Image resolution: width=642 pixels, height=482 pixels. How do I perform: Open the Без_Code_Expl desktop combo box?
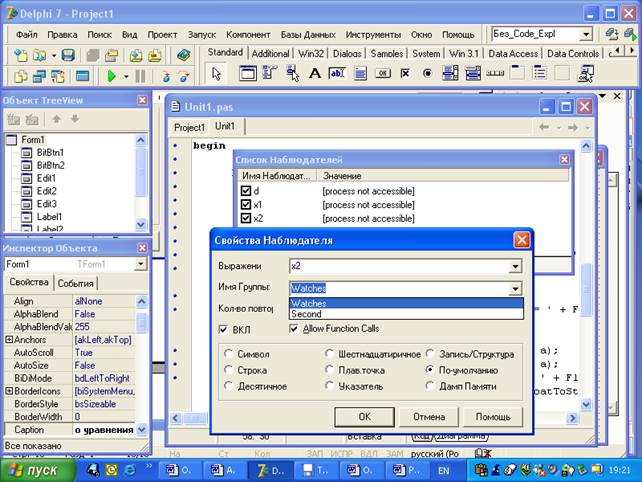(586, 34)
